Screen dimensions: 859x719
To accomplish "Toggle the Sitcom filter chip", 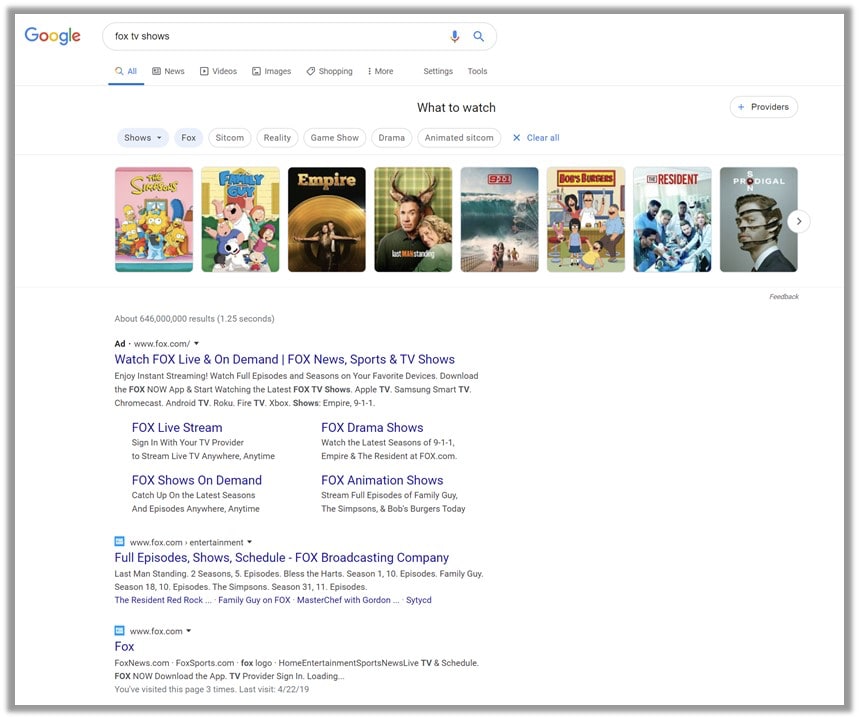I will (x=230, y=138).
